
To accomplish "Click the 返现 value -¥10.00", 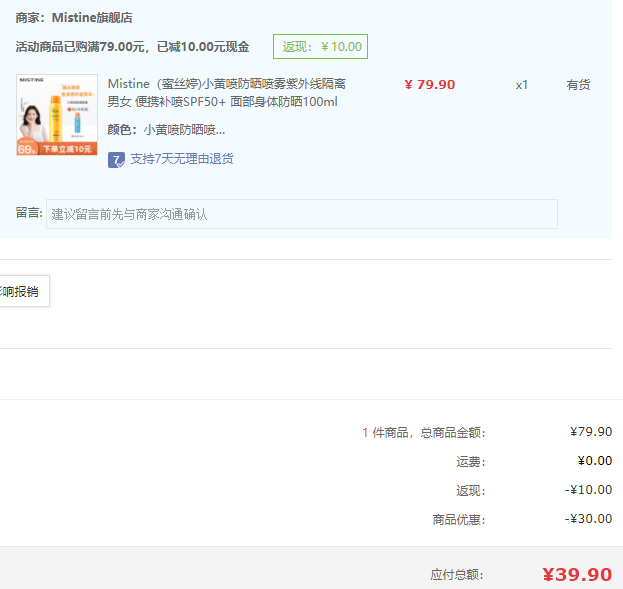I will 588,490.
